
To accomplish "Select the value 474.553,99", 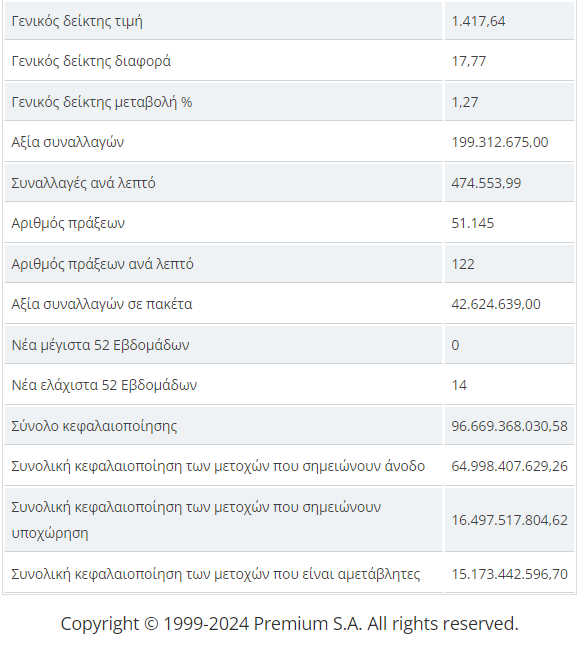I will coord(486,183).
